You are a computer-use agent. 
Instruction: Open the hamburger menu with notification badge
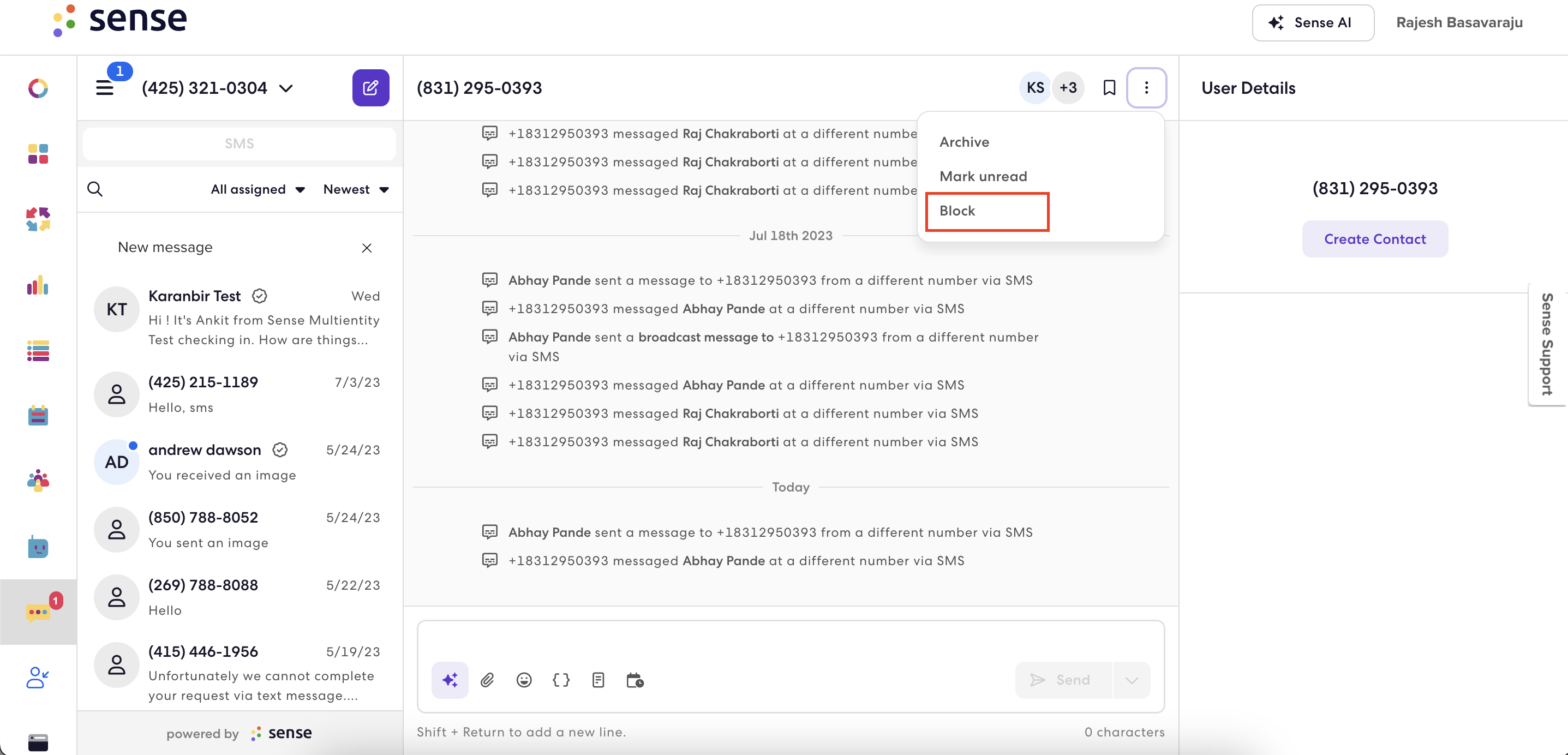pyautogui.click(x=105, y=88)
